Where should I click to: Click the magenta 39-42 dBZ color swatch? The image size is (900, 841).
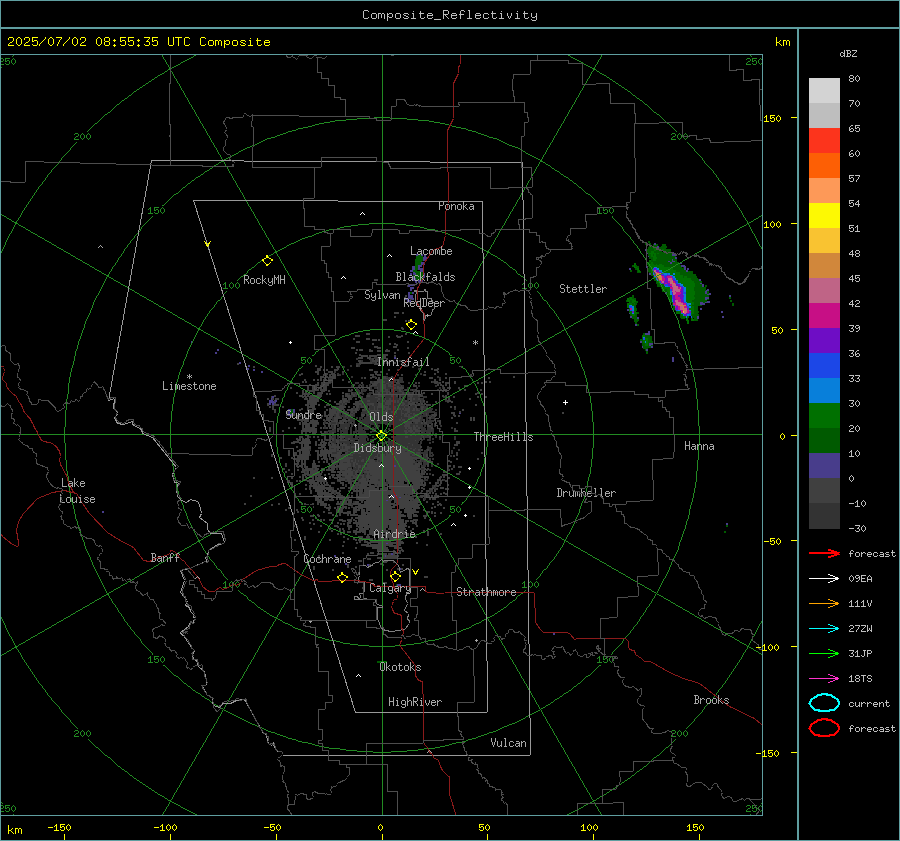click(824, 315)
